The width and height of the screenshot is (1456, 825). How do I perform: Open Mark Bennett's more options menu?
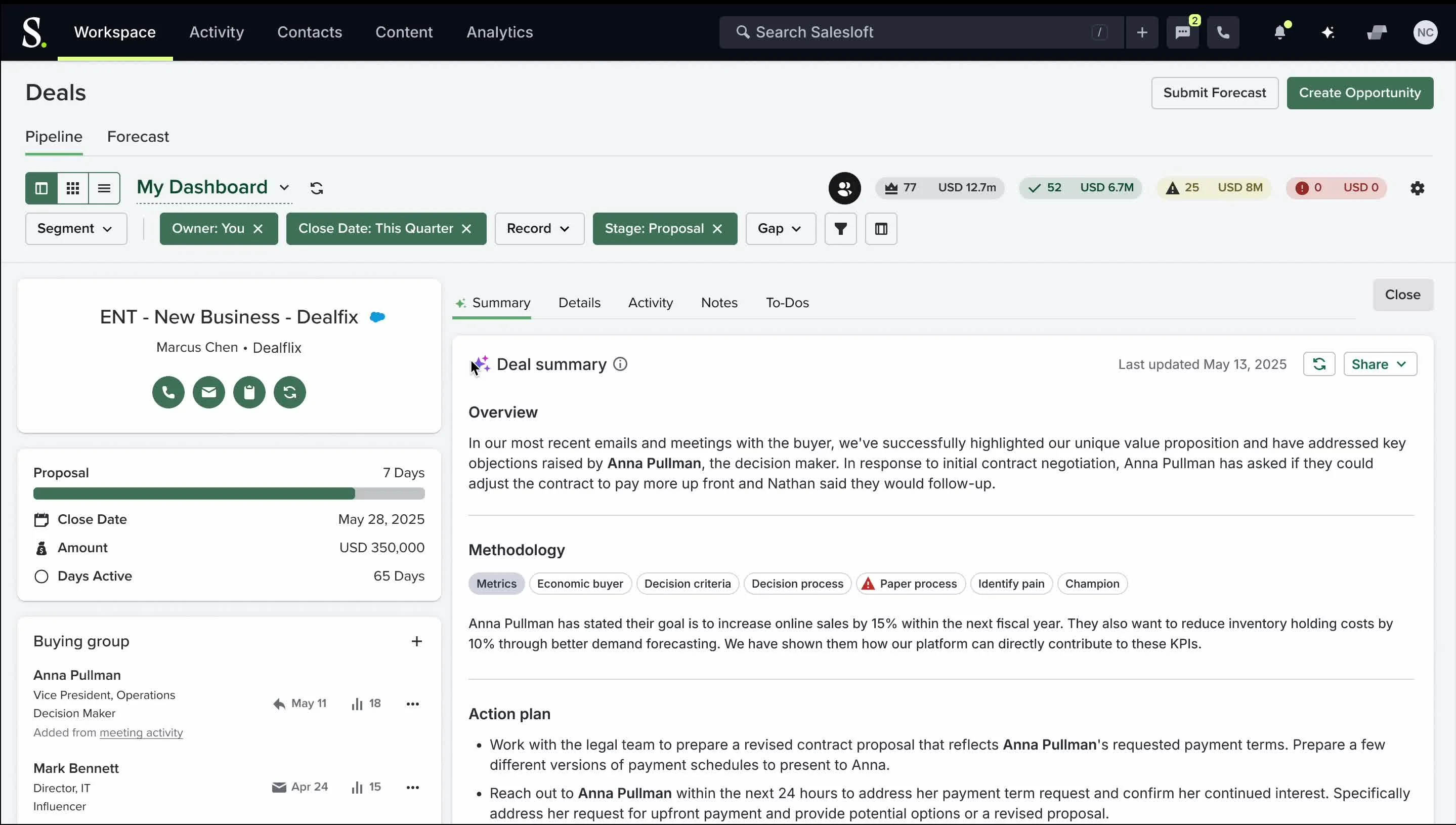click(412, 787)
